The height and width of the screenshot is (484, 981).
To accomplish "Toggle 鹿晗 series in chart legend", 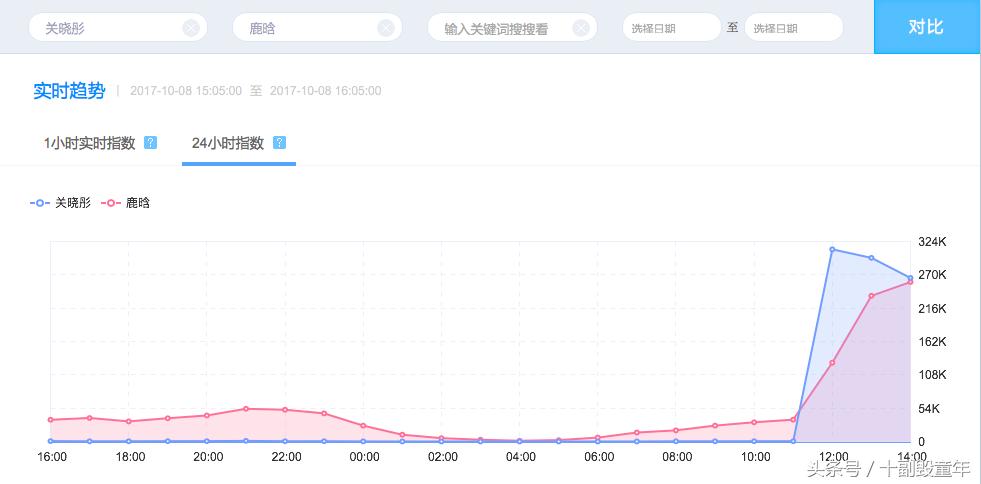I will [127, 202].
